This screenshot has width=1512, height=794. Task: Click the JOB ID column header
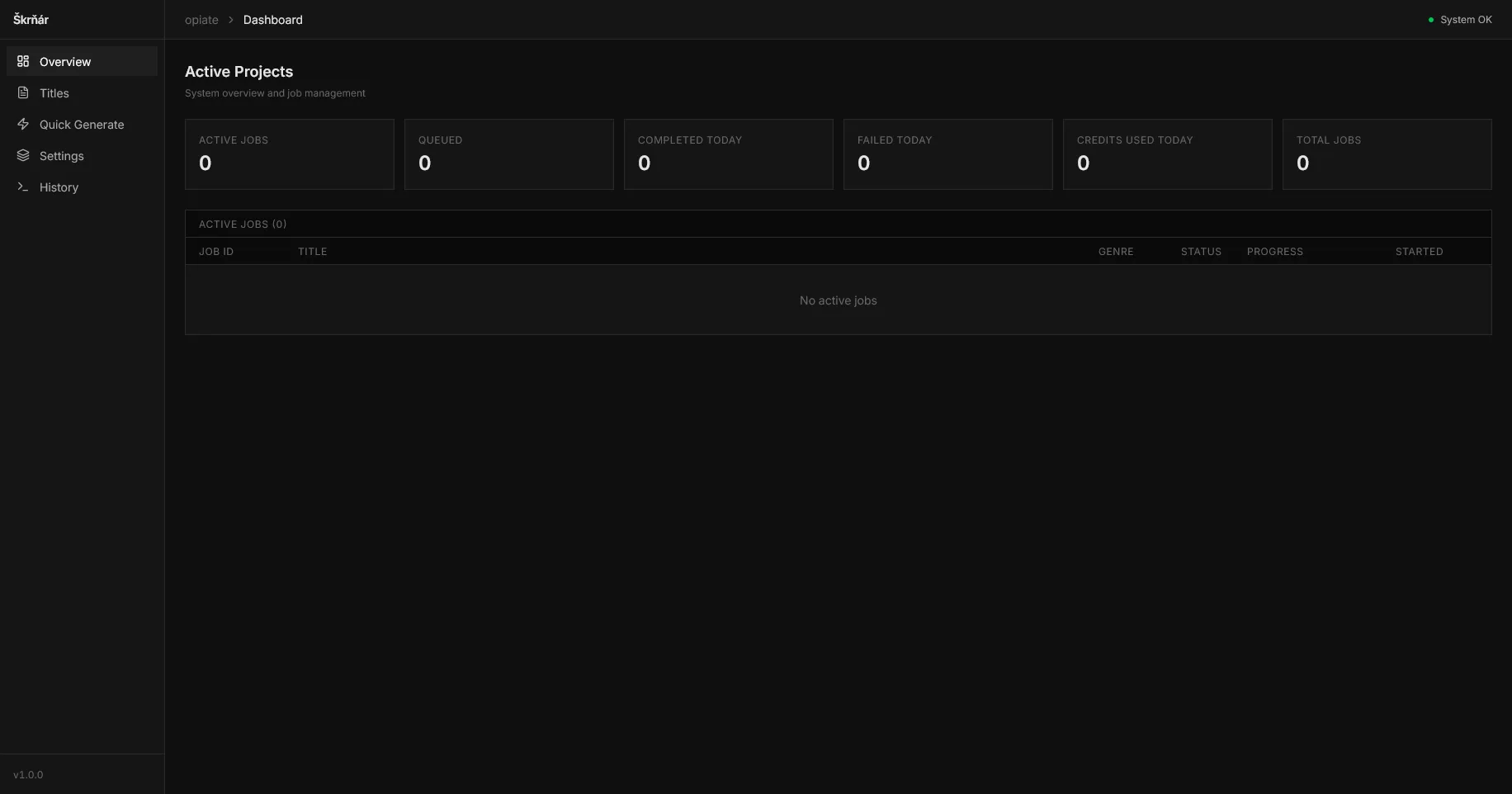216,251
